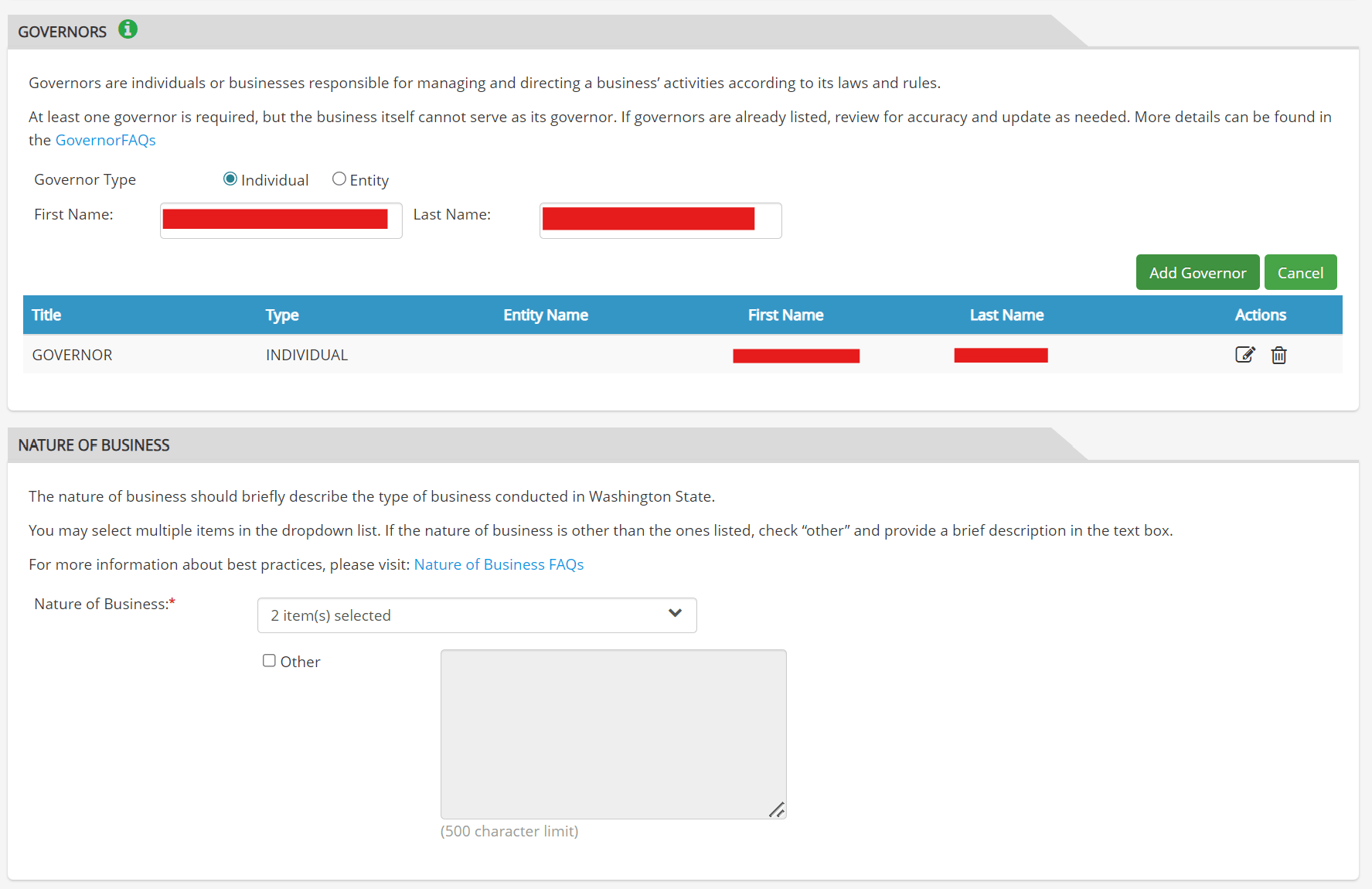Click the GOVERNORS section header text
The height and width of the screenshot is (889, 1372).
coord(62,32)
